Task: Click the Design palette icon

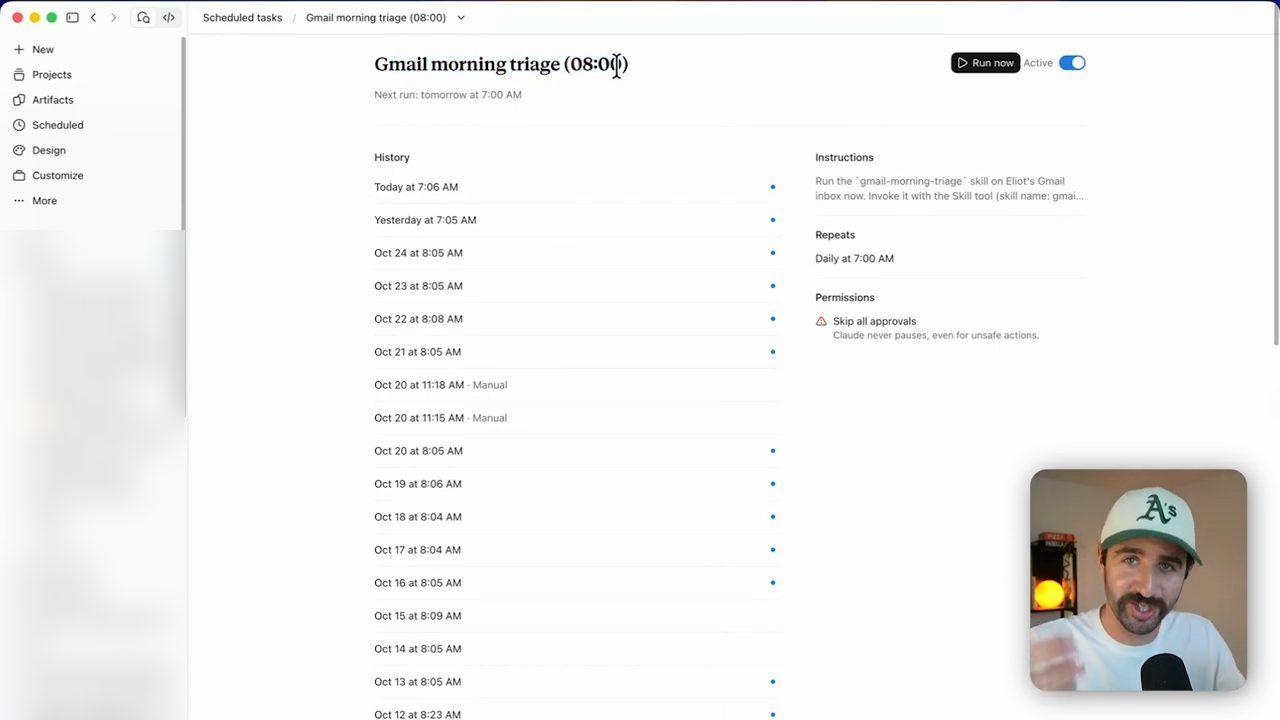Action: (19, 150)
